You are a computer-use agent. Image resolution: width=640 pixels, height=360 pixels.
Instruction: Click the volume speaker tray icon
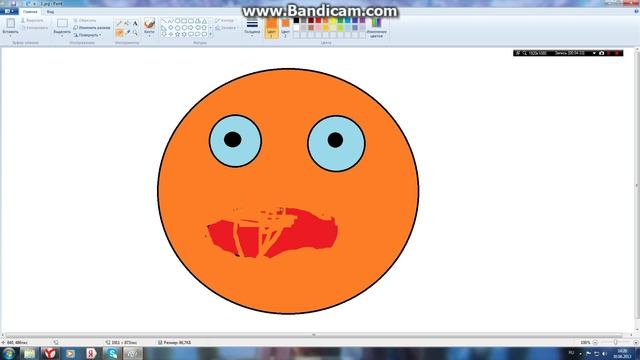(x=604, y=353)
